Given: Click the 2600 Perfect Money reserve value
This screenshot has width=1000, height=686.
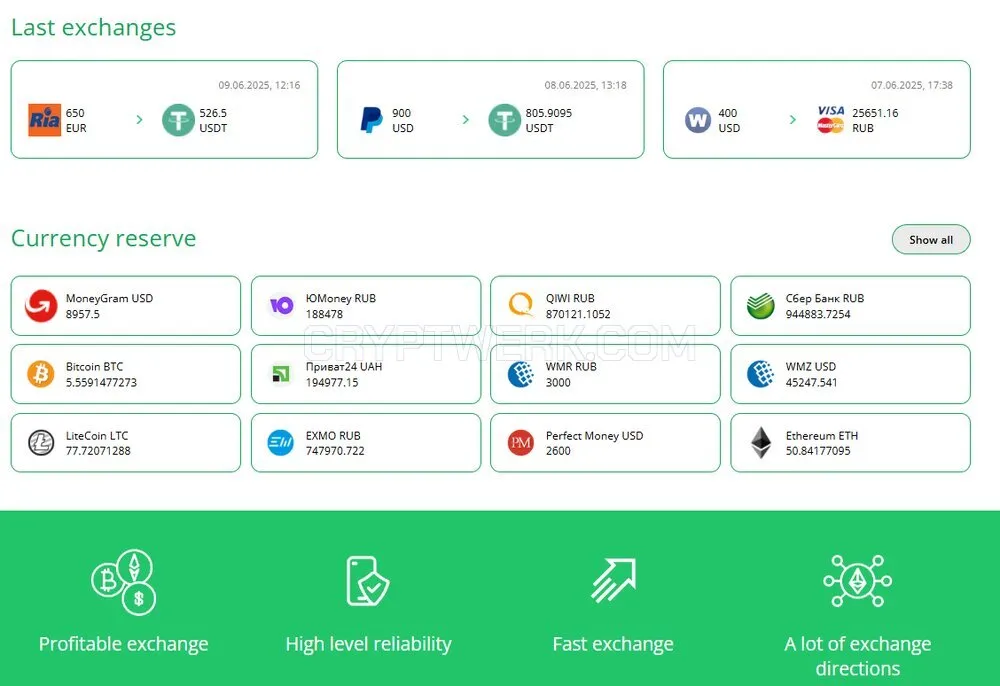Looking at the screenshot, I should (x=558, y=451).
